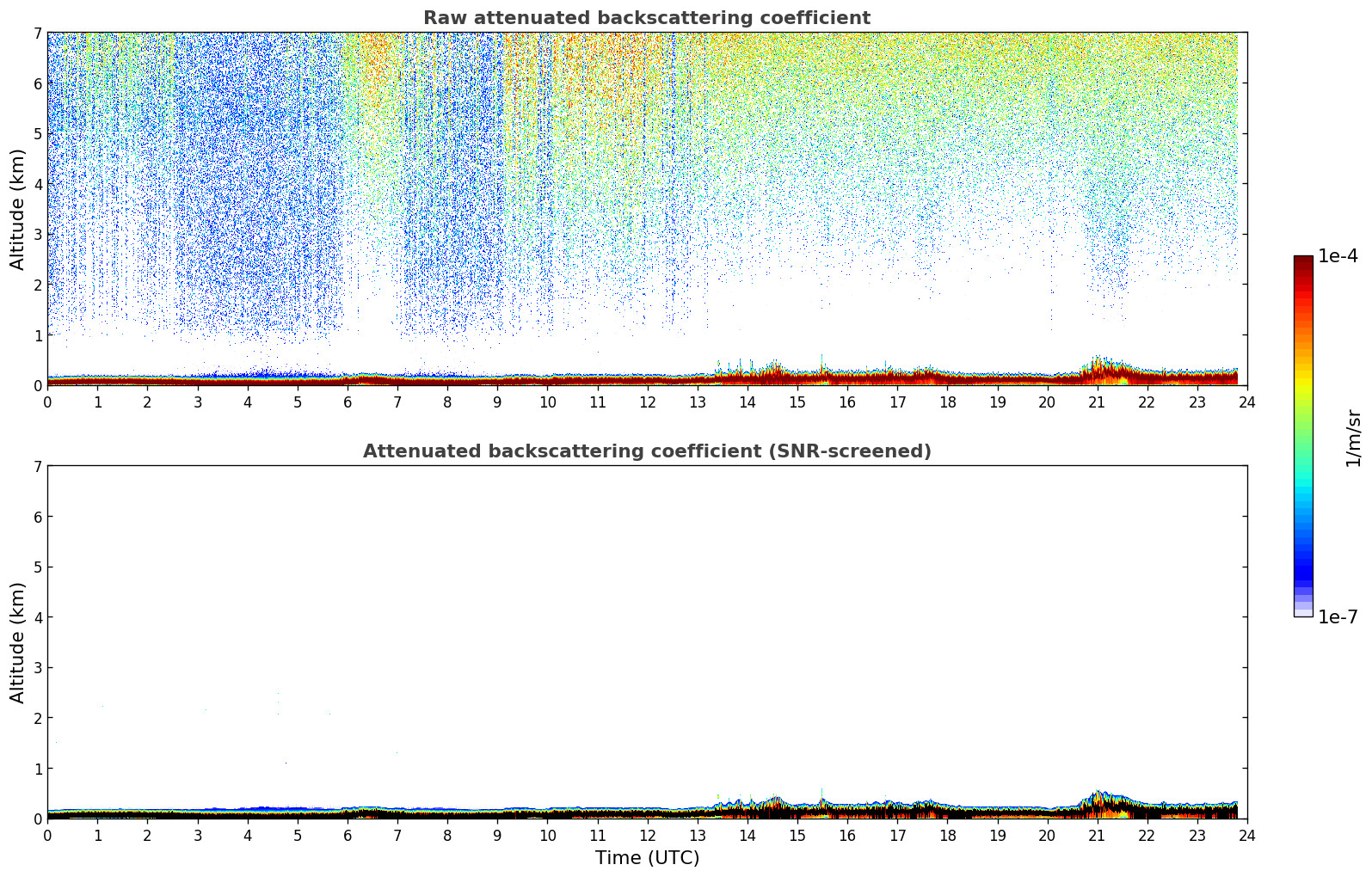The image size is (1372, 877).
Task: Click the '1/m/sr' colorbar unit label
Action: (1353, 437)
